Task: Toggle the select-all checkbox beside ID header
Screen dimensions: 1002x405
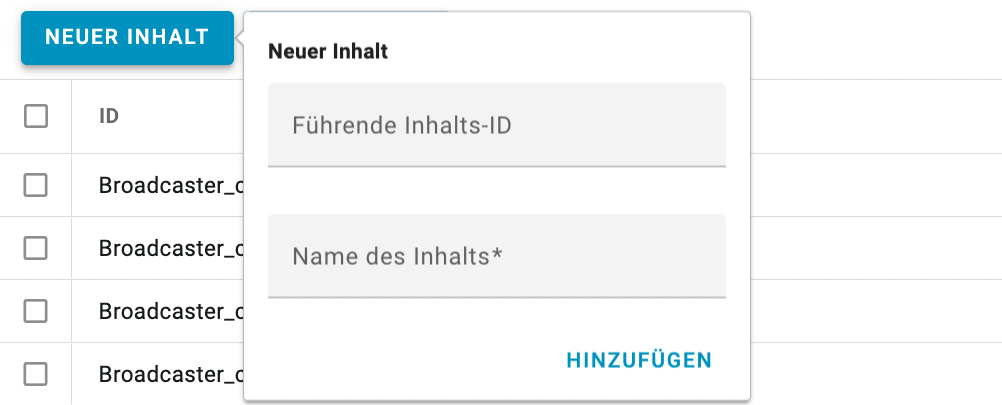Action: [36, 116]
